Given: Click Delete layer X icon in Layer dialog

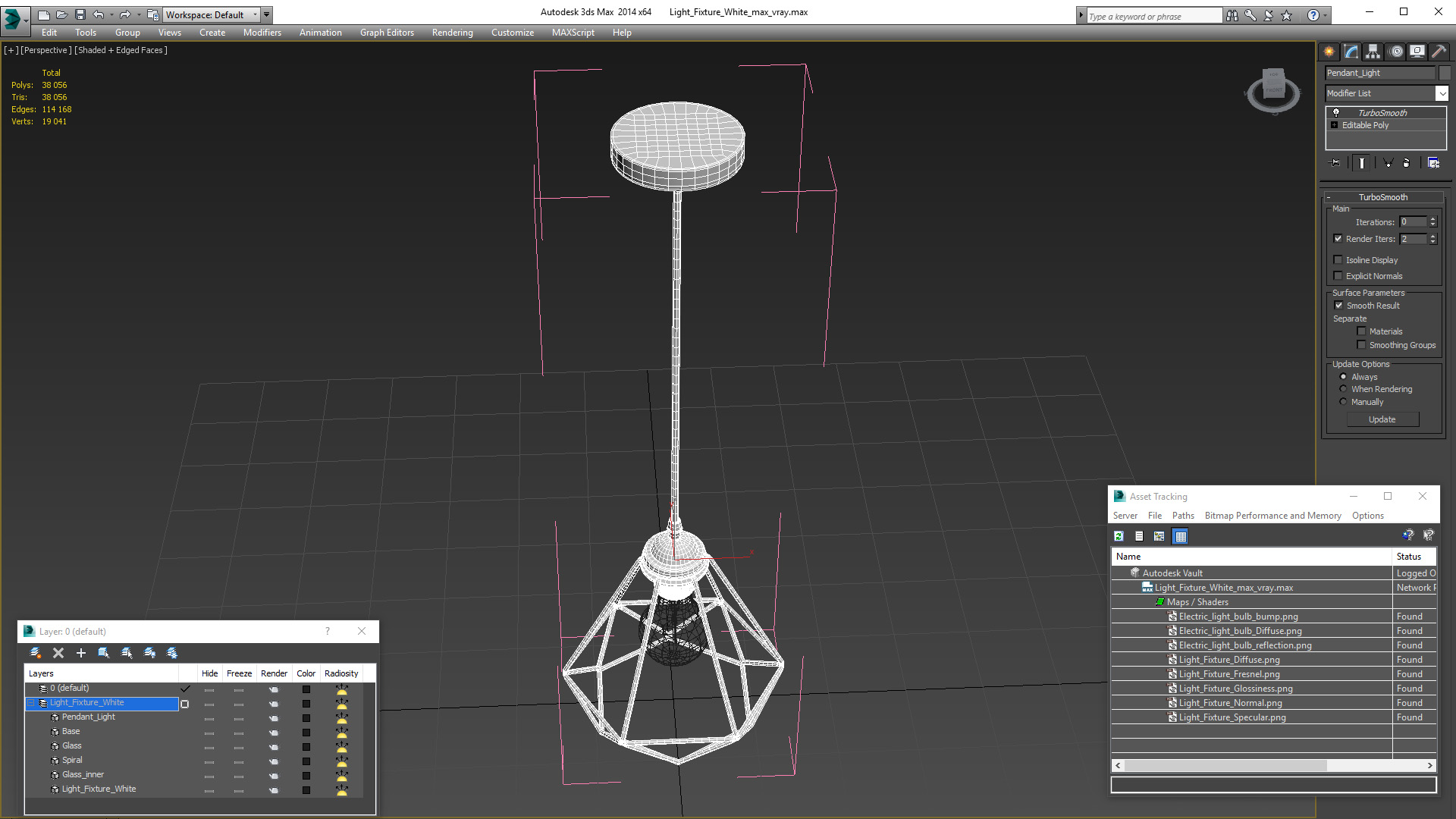Looking at the screenshot, I should pyautogui.click(x=58, y=653).
